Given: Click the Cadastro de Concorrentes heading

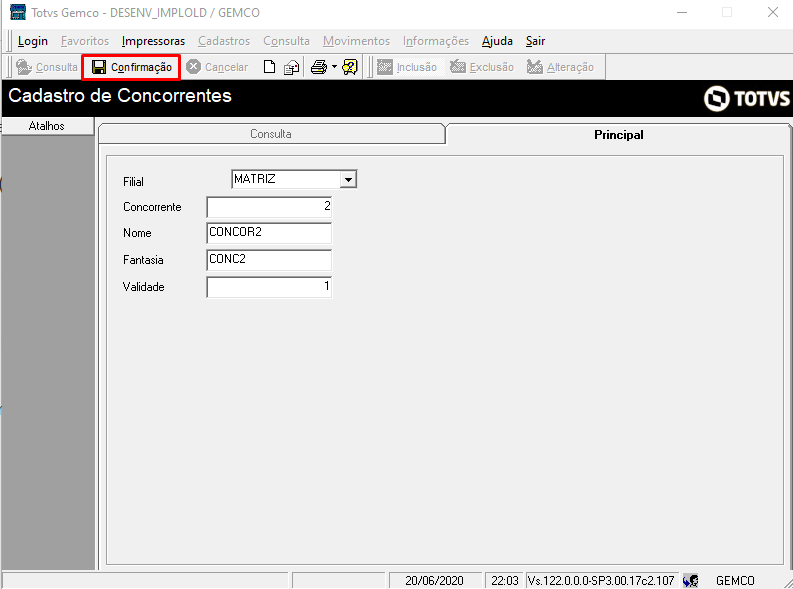Looking at the screenshot, I should (120, 96).
